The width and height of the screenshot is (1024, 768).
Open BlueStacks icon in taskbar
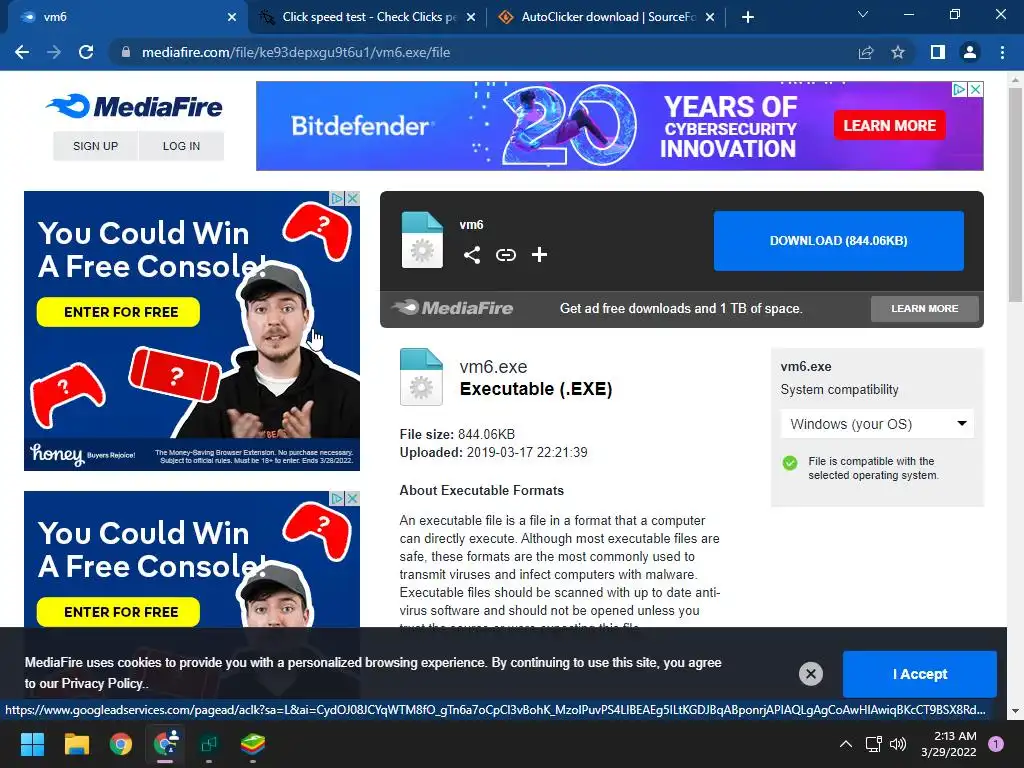[x=253, y=744]
